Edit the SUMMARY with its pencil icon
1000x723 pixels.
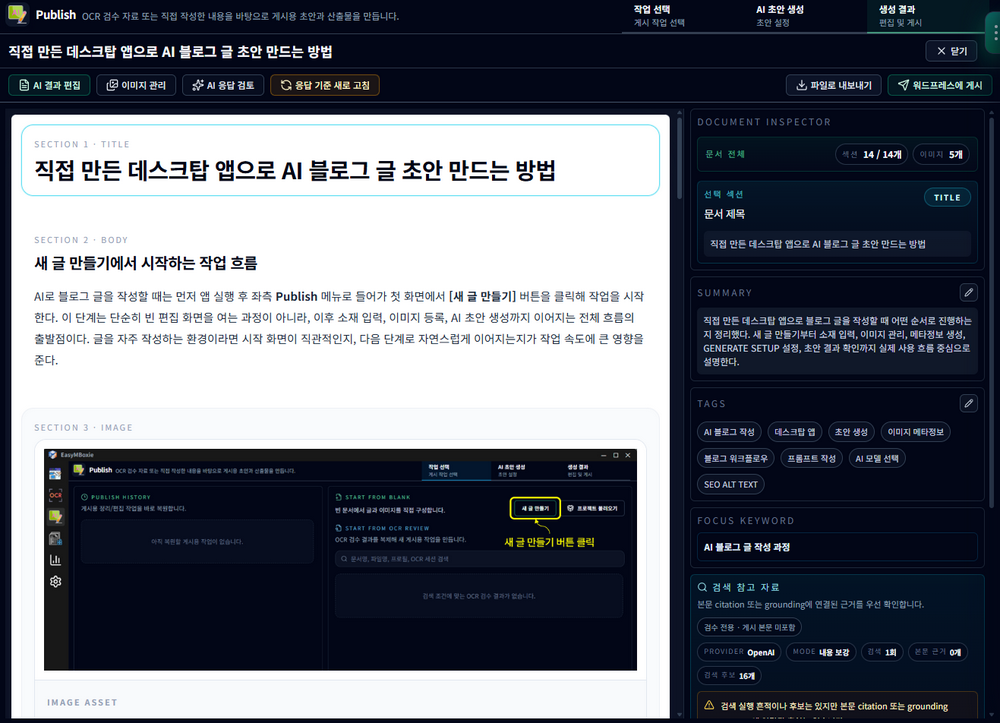point(968,292)
